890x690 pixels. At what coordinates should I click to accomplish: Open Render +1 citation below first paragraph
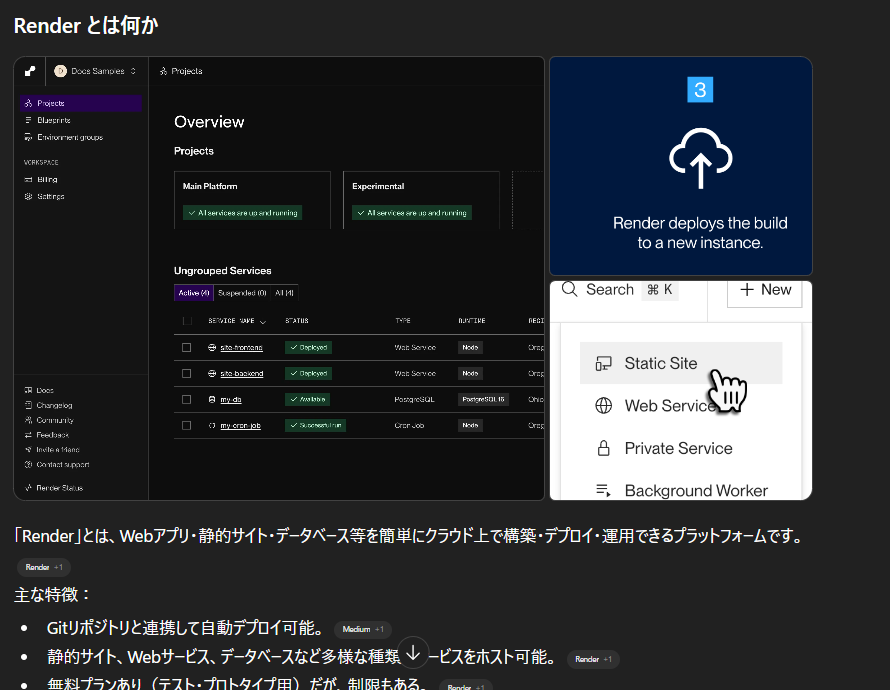[x=44, y=567]
